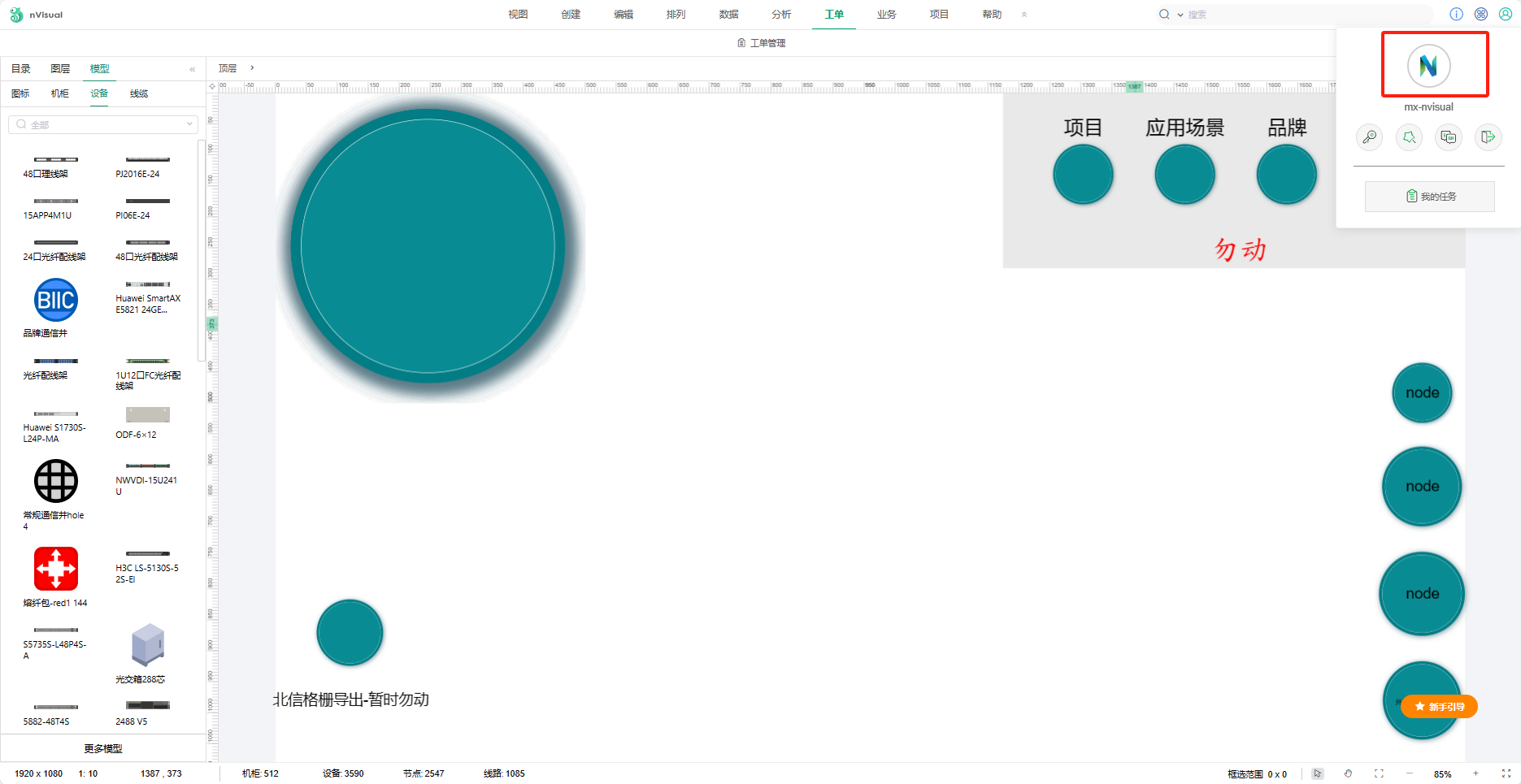Click the nVisual logo icon
Screen dimensions: 1521x784
point(15,15)
